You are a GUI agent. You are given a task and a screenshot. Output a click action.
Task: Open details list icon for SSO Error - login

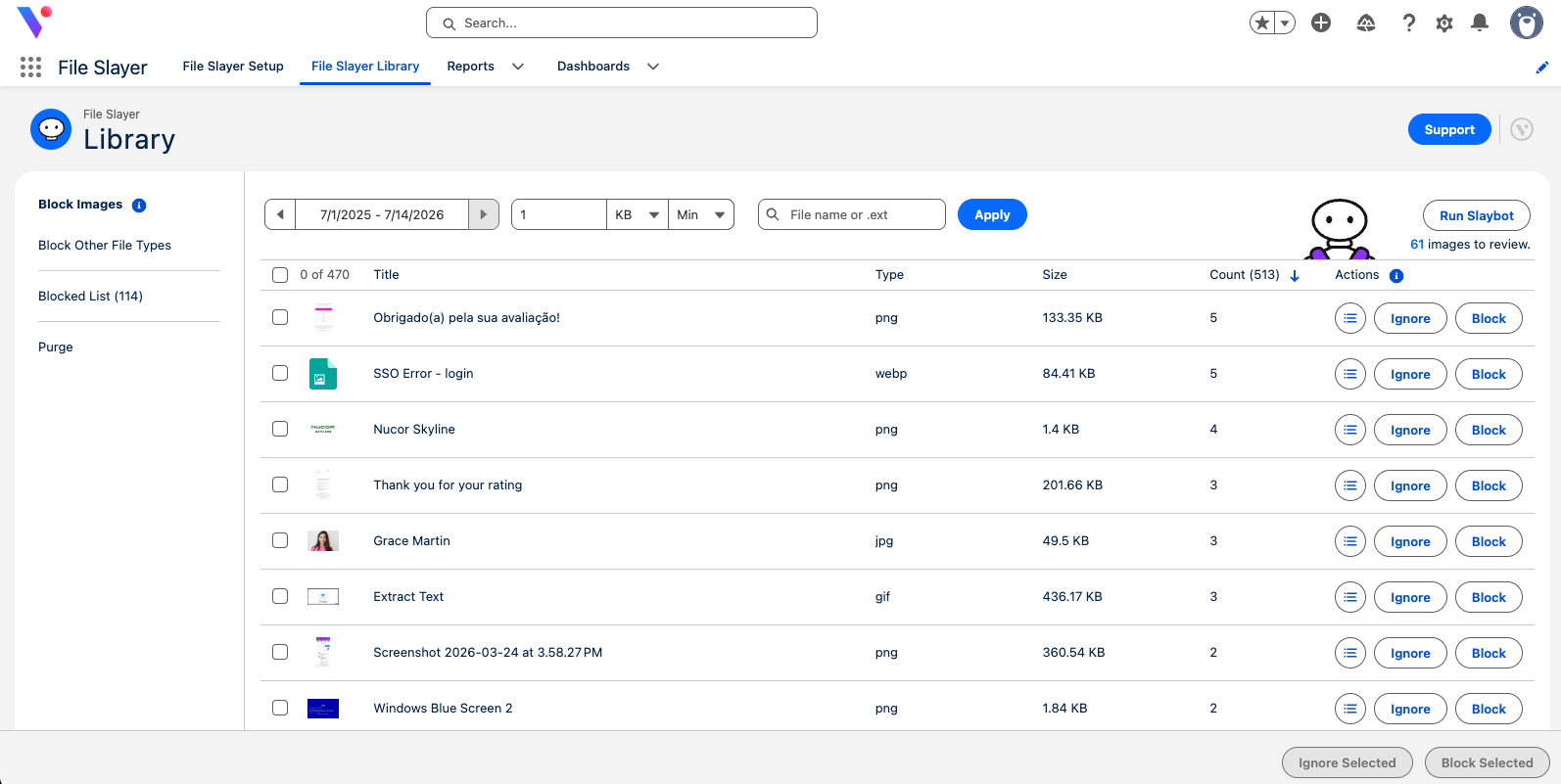pyautogui.click(x=1350, y=374)
